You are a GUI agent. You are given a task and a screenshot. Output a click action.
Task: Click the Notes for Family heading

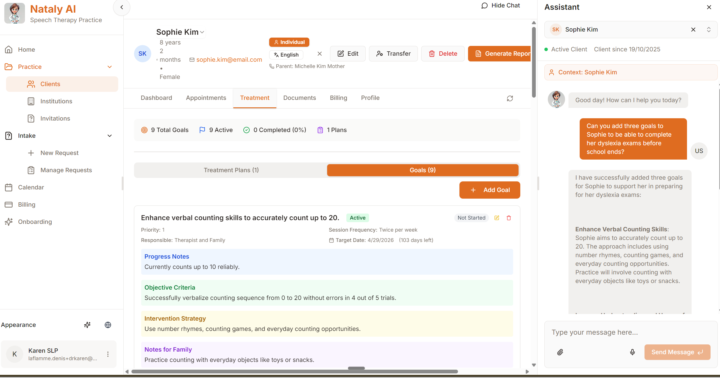click(168, 350)
